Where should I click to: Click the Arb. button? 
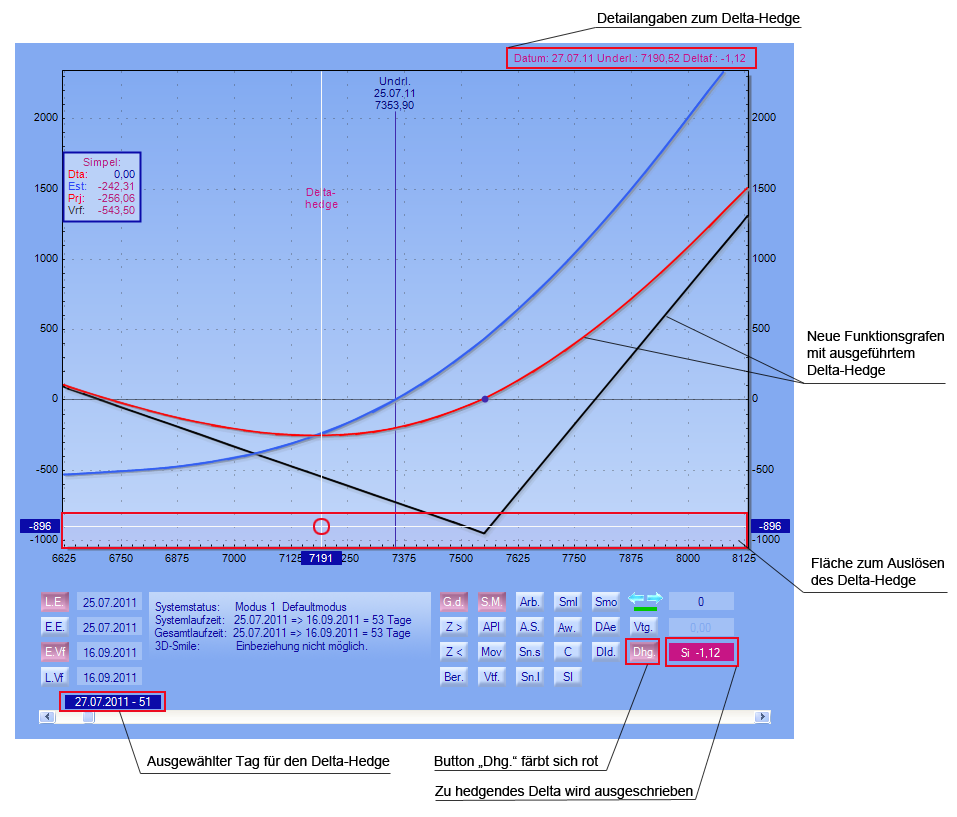[530, 602]
